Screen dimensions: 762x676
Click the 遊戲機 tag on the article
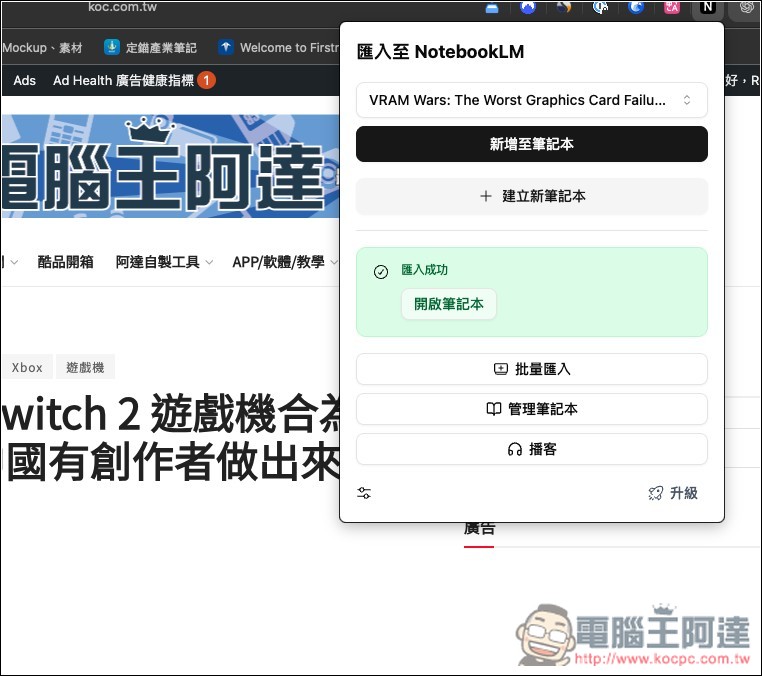point(86,367)
